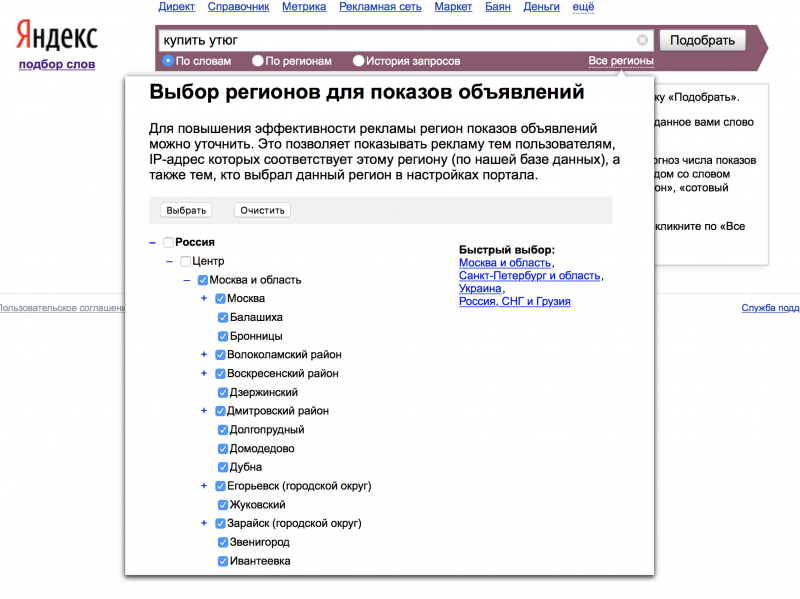Screen dimensions: 800x599
Task: Uncheck the Жуковский checkbox
Action: [223, 505]
